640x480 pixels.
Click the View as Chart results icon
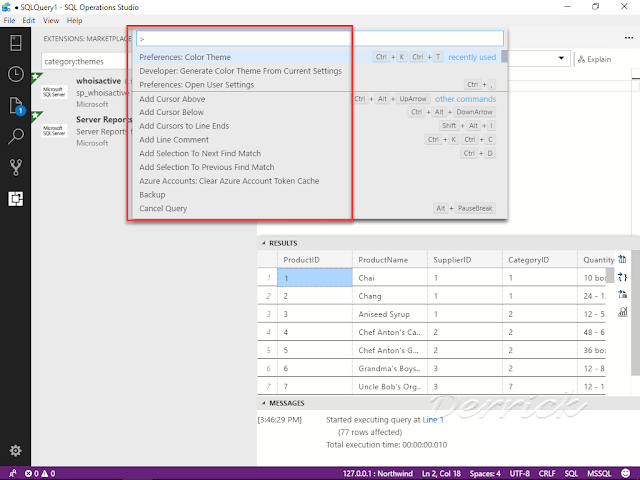point(622,312)
